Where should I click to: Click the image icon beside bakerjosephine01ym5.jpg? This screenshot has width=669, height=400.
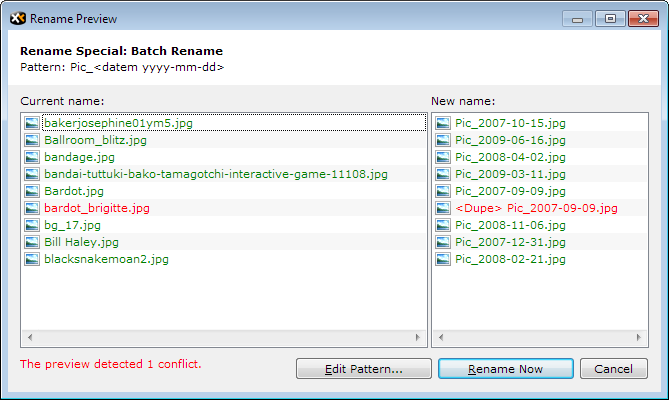pos(32,123)
